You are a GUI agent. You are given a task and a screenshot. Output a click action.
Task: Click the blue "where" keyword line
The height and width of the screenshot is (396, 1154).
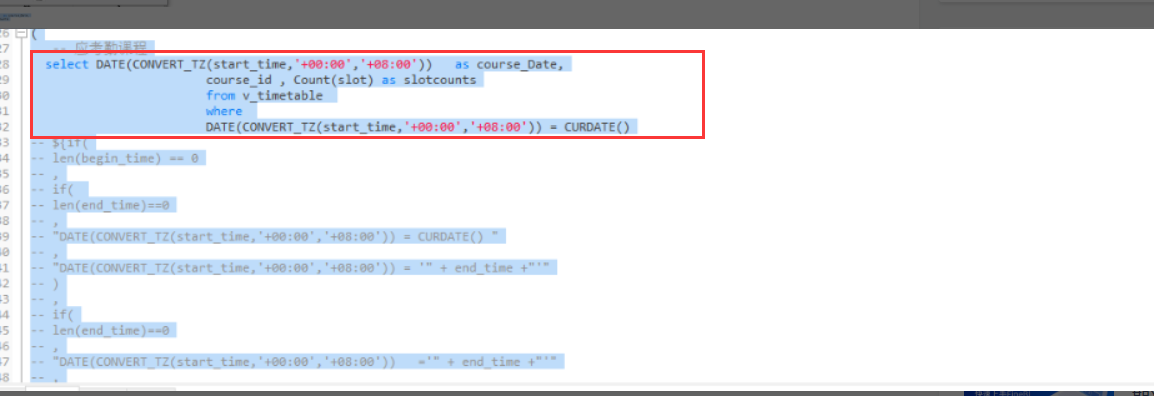(x=224, y=111)
